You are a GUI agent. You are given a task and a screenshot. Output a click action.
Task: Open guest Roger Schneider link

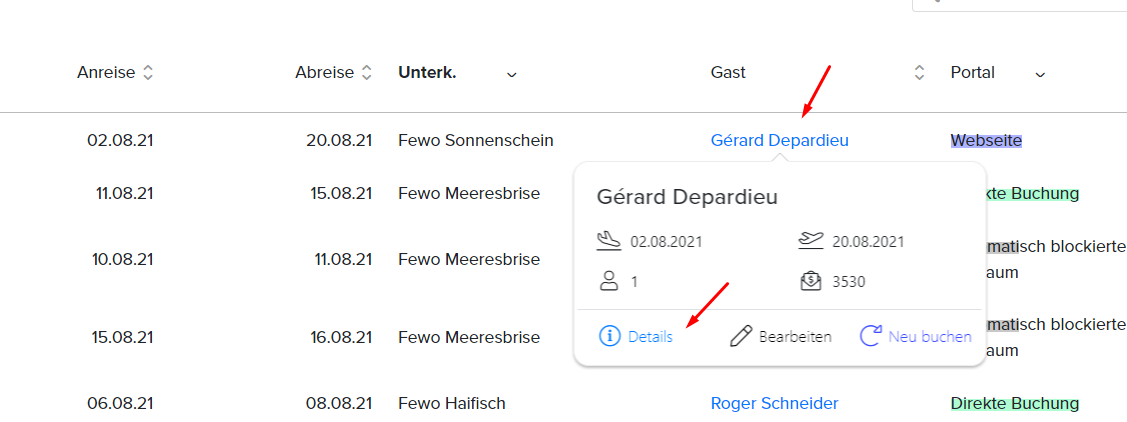point(774,403)
